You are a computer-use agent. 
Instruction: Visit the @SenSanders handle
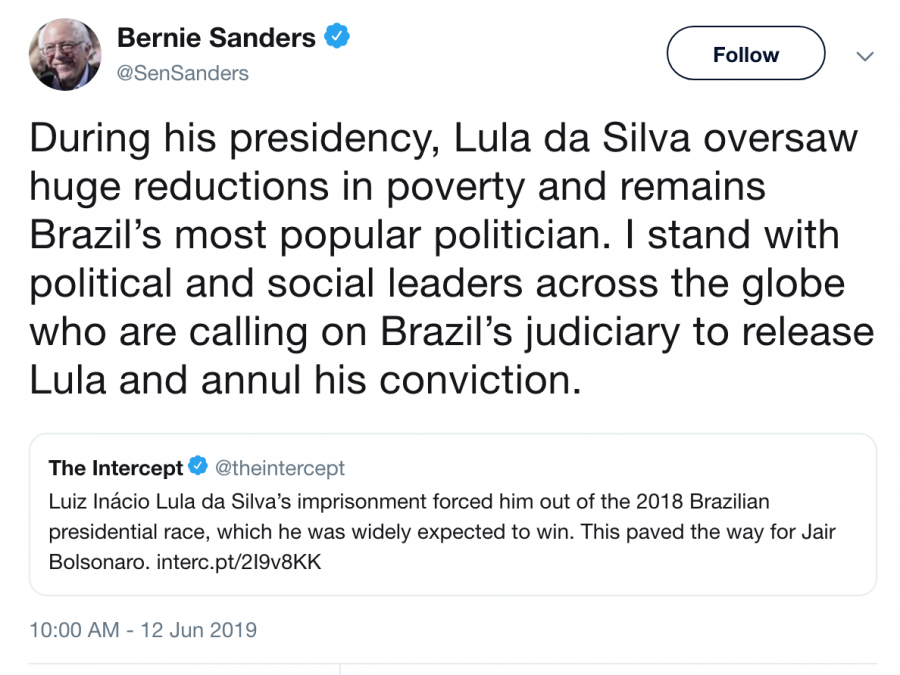pos(183,73)
